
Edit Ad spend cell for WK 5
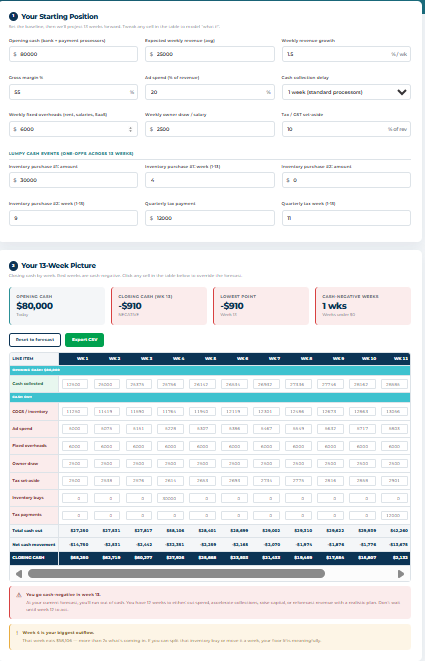tap(202, 428)
